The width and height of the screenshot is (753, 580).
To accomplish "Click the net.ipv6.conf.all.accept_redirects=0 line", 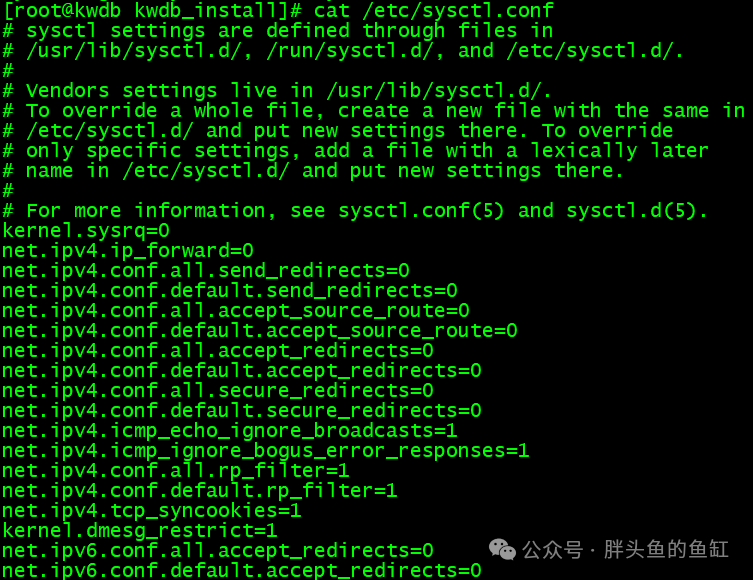I will point(218,550).
